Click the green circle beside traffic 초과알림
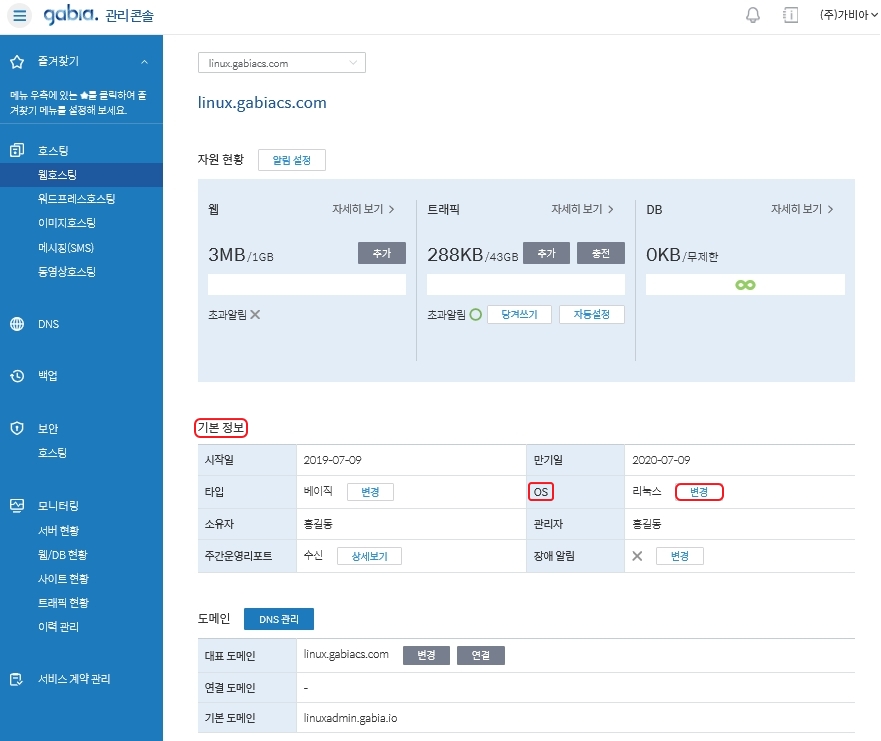The height and width of the screenshot is (741, 881). (476, 315)
